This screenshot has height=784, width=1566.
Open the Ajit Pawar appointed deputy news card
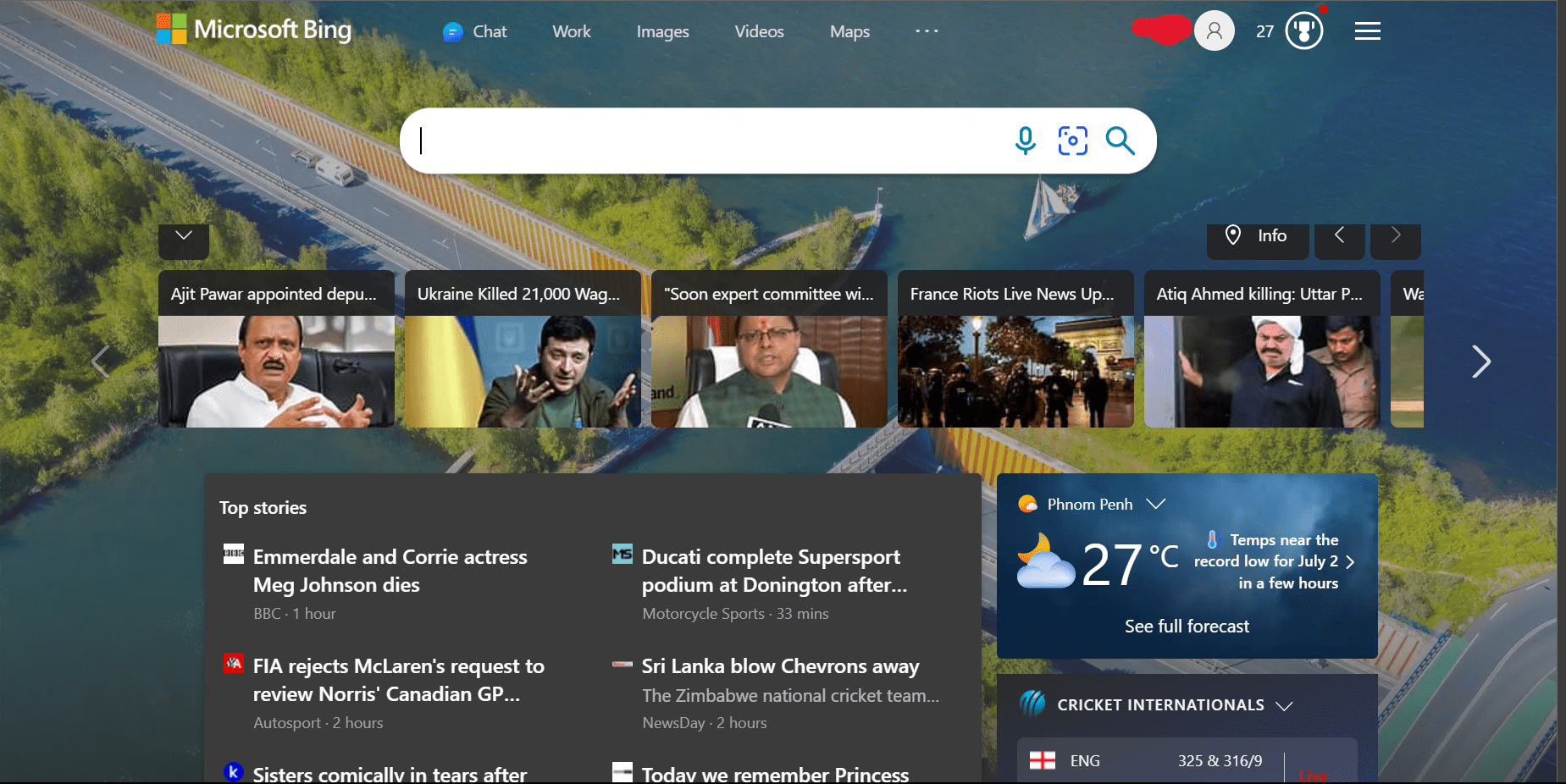(276, 349)
